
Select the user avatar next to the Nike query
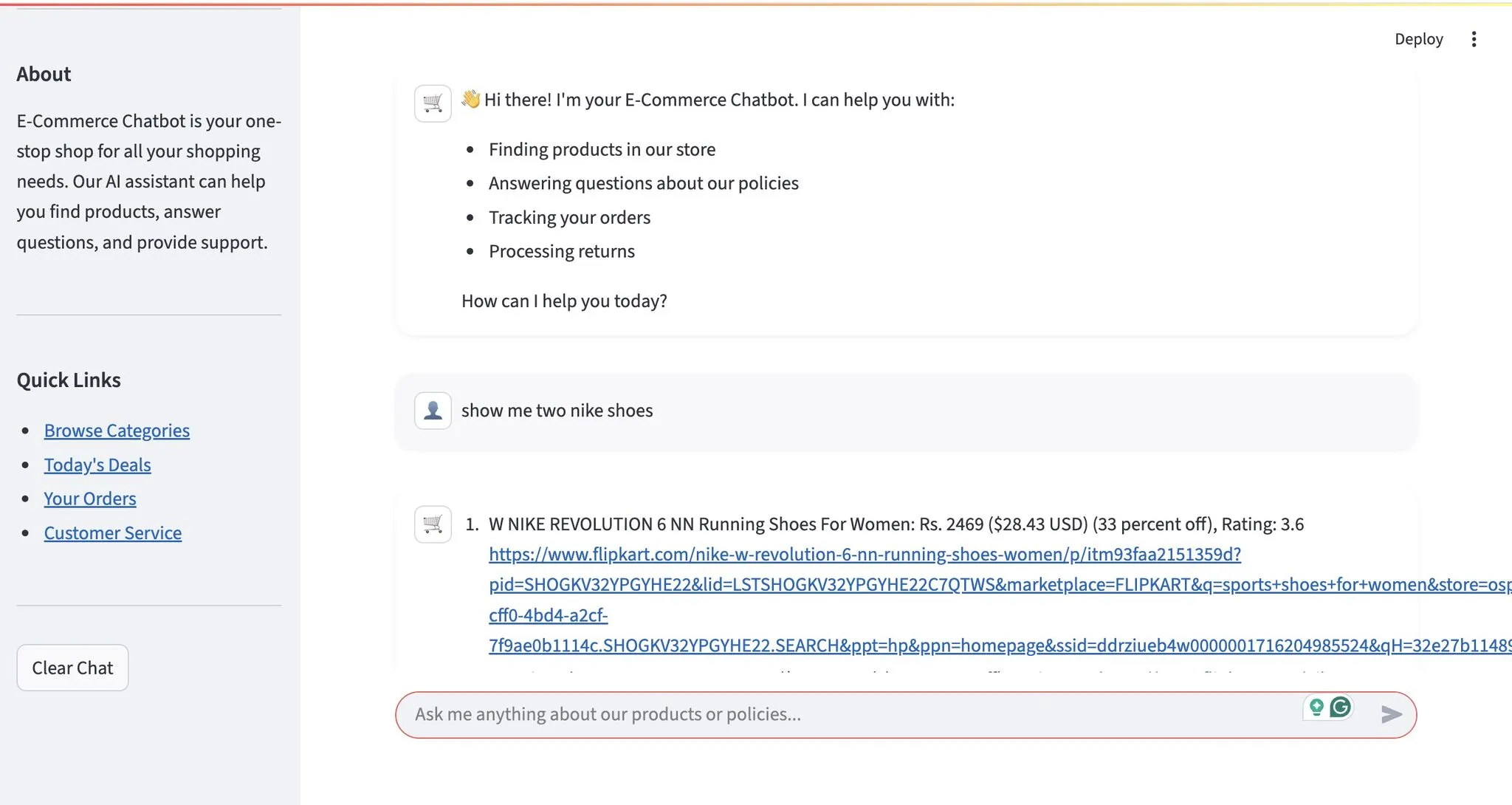coord(433,411)
